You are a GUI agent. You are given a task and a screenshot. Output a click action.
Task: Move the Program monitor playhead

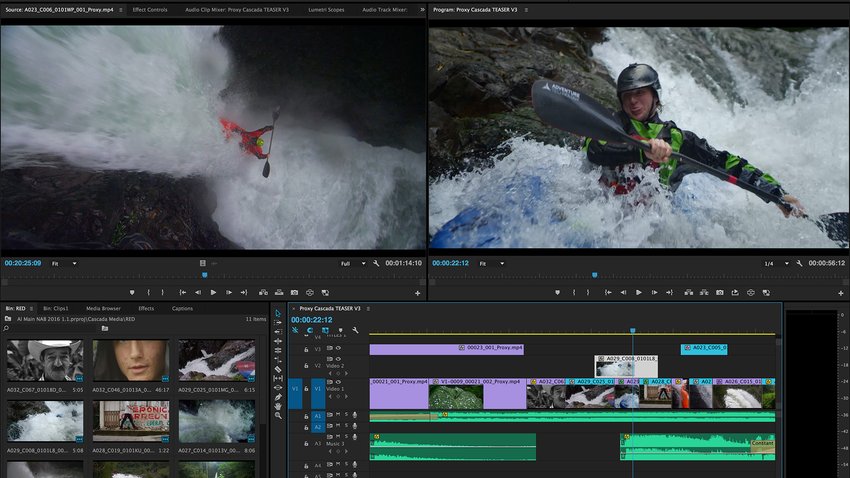click(595, 275)
